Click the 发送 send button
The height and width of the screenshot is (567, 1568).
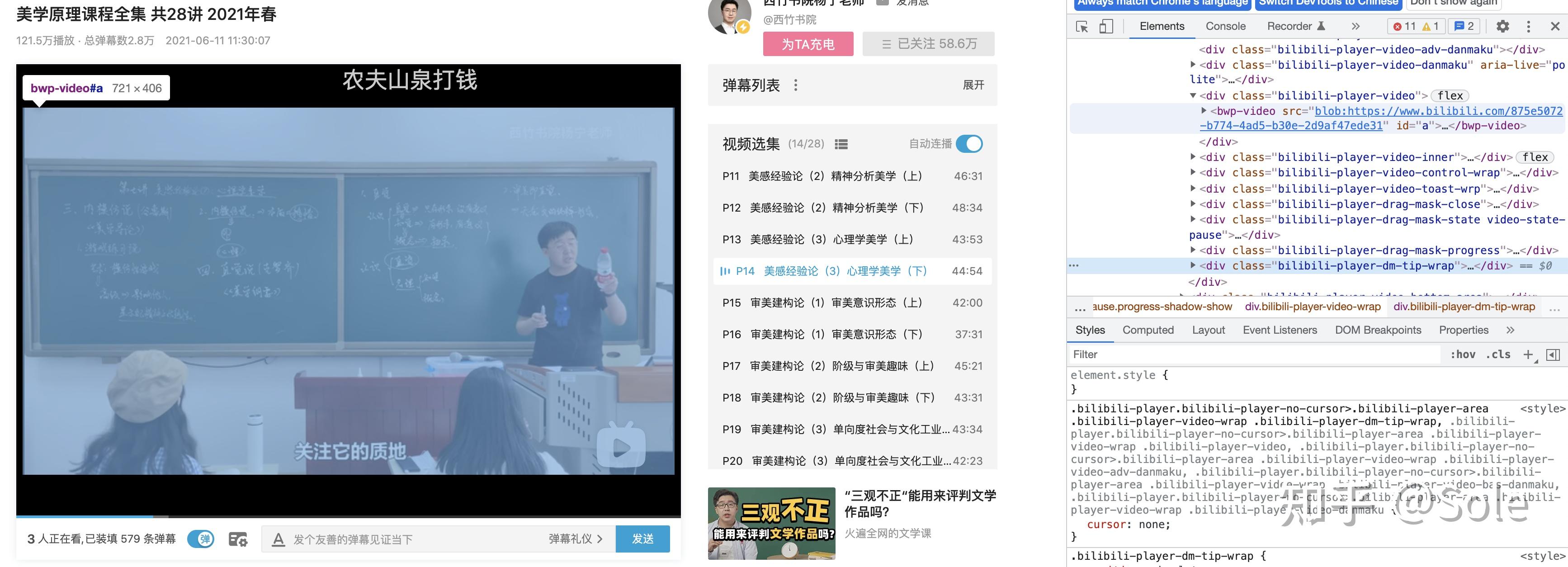[642, 539]
